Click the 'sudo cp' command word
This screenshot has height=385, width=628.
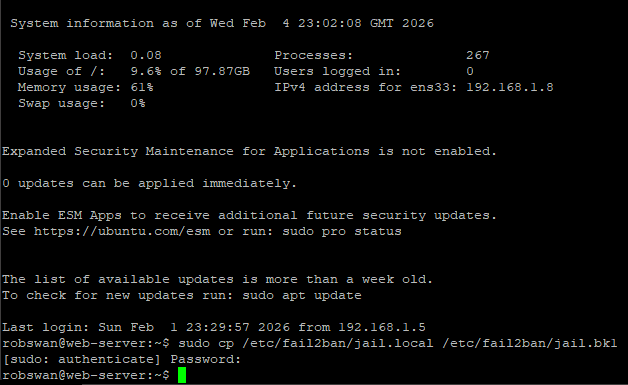point(206,343)
